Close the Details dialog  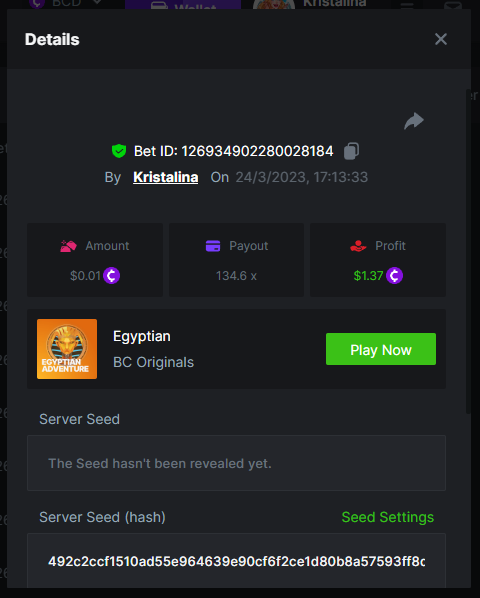click(x=441, y=39)
